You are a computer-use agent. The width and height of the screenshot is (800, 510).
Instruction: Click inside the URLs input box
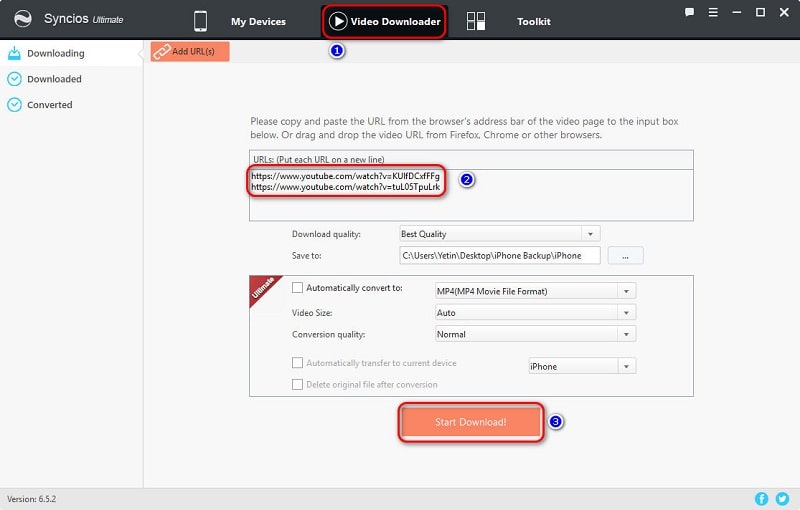[471, 195]
